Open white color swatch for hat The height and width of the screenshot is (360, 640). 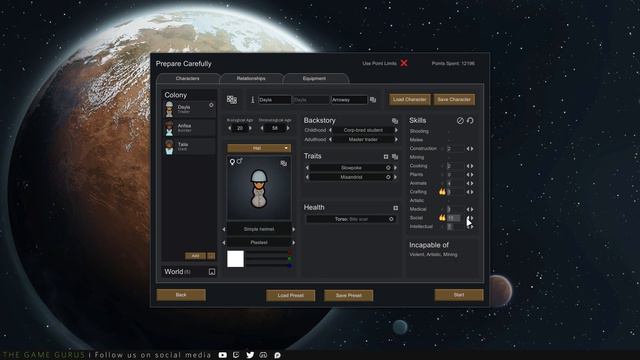click(x=236, y=259)
